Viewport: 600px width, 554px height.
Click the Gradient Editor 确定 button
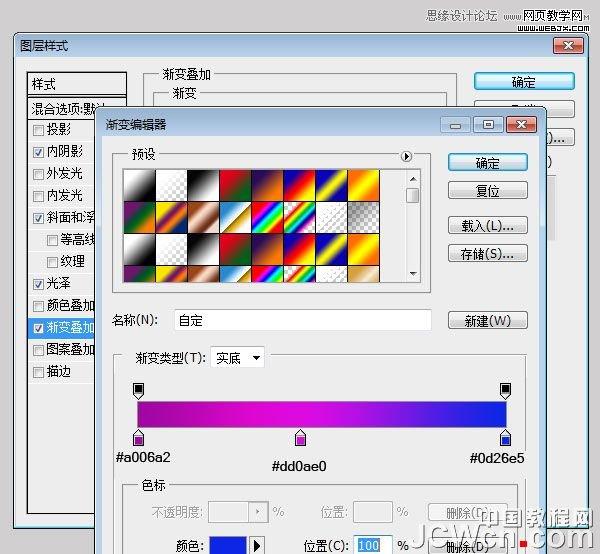point(488,163)
